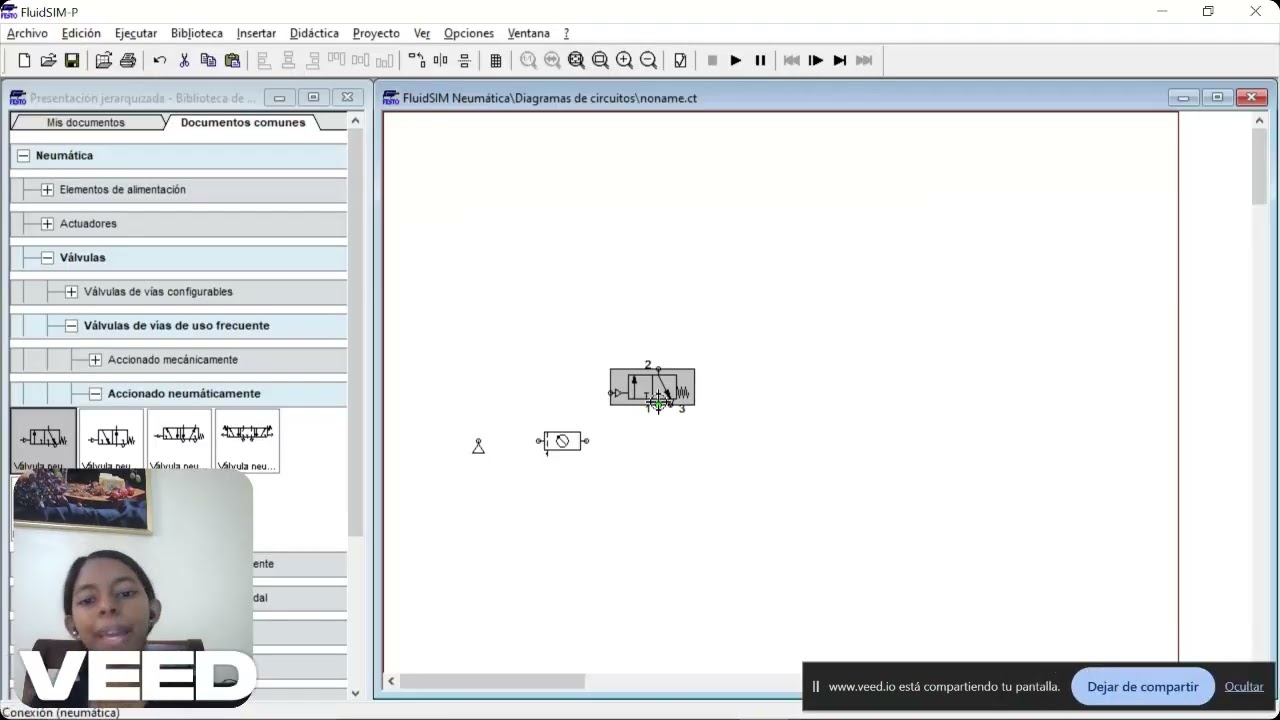Collapse the Neumática library group
Viewport: 1280px width, 720px height.
[23, 156]
